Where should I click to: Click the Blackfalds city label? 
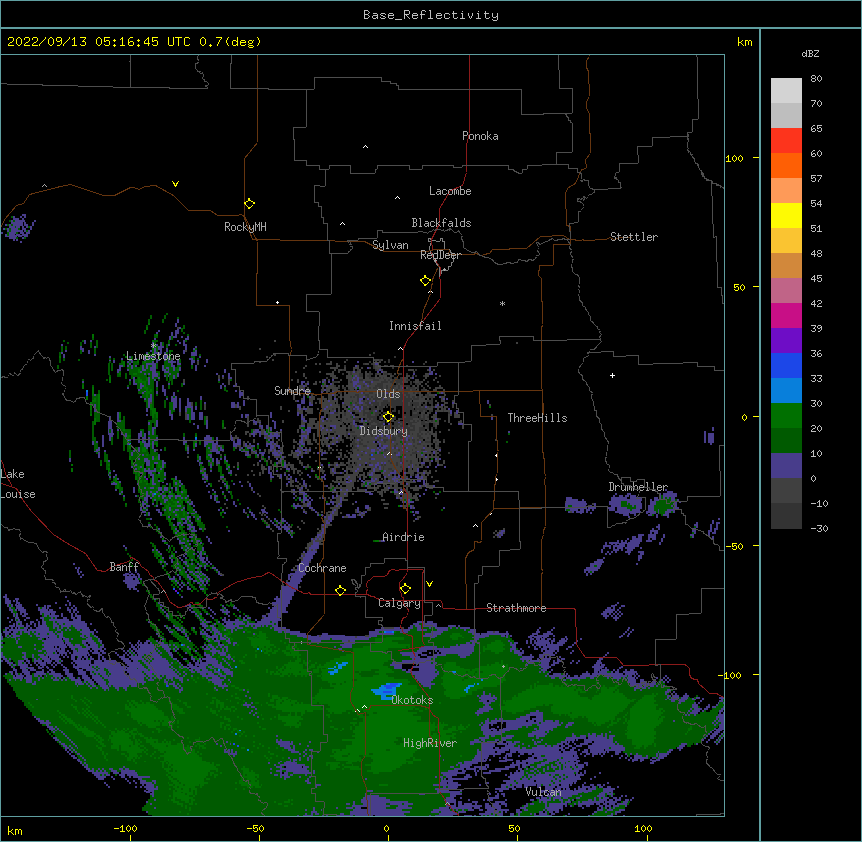441,223
